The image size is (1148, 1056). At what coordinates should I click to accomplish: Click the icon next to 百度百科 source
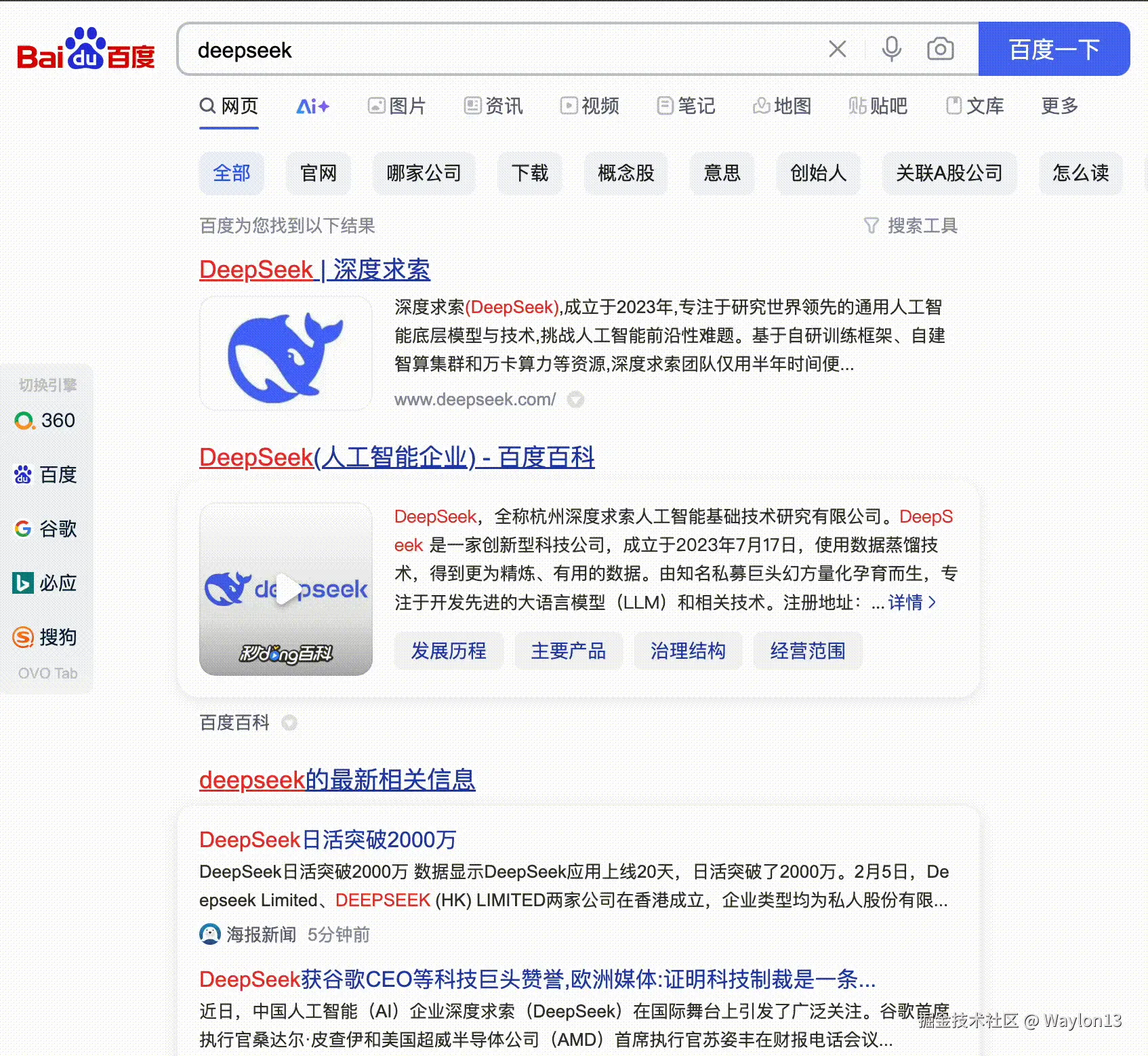click(289, 723)
